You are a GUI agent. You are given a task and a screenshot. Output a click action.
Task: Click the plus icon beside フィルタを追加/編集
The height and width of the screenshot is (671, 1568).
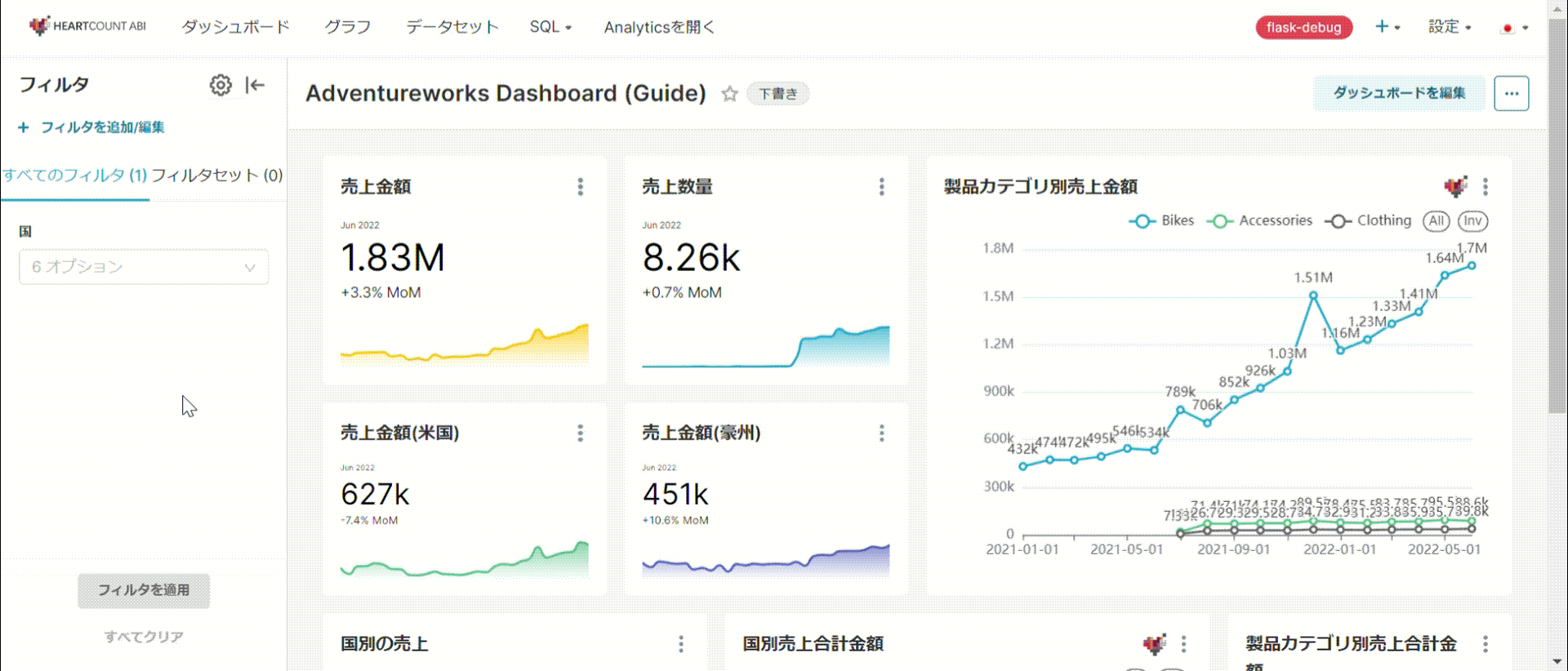pos(24,127)
